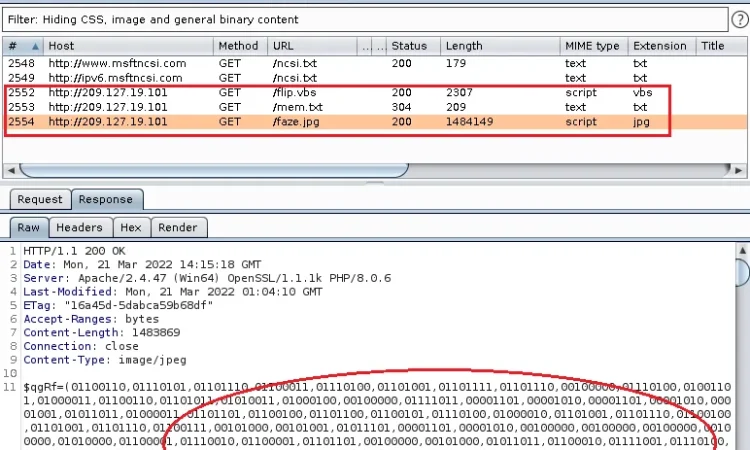Select the /mem.txt request row
The image size is (750, 450).
(x=375, y=107)
